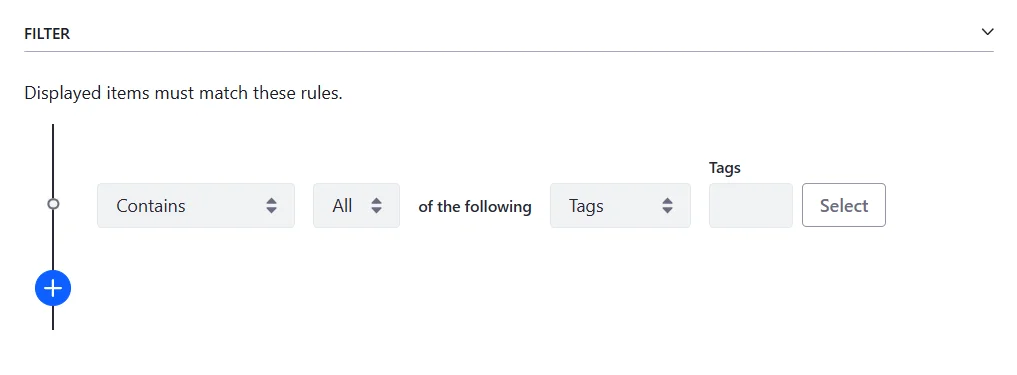
Task: Focus the empty Tags input field
Action: 750,206
